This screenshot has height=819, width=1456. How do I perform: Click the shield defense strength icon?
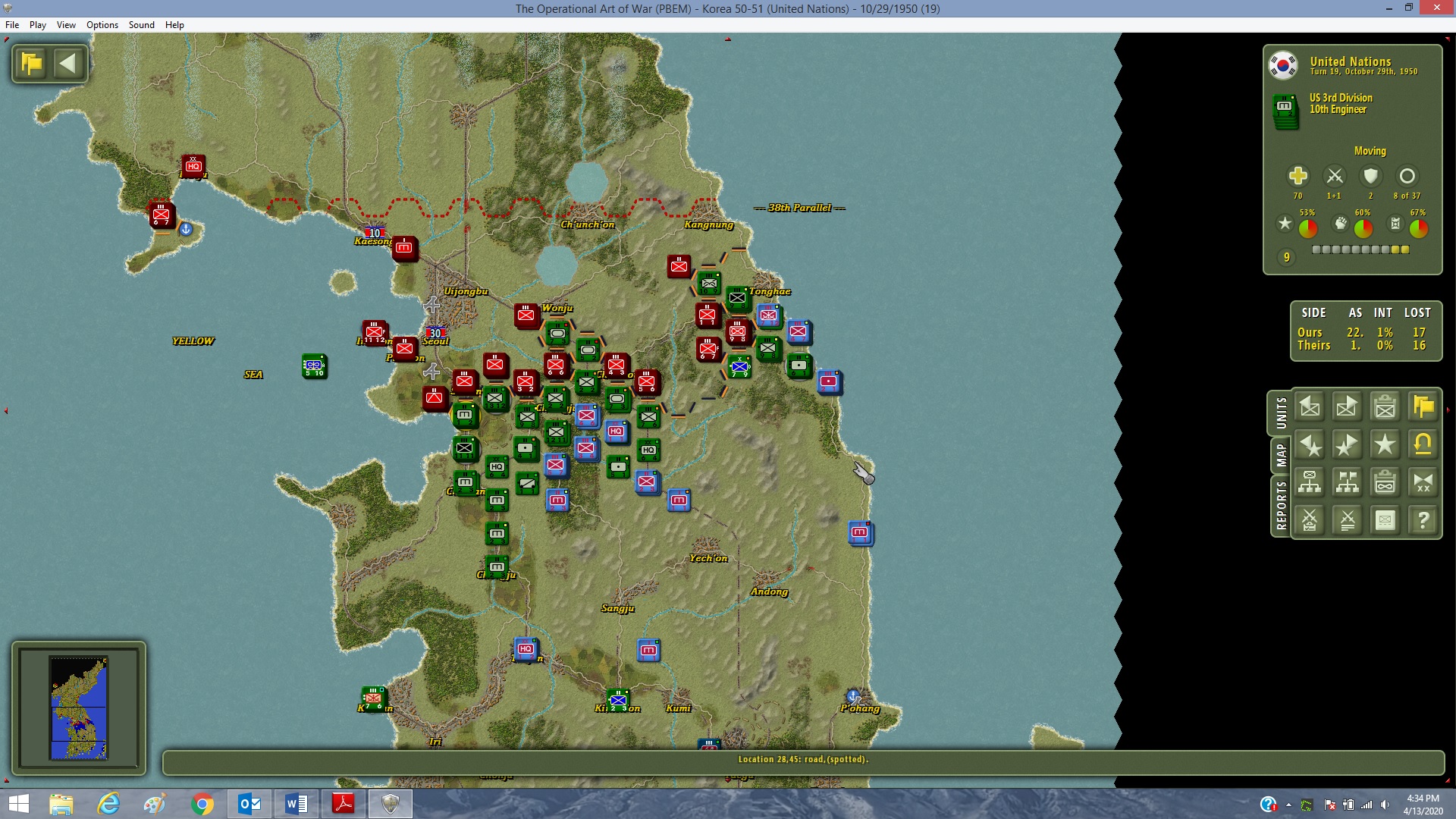(x=1370, y=176)
